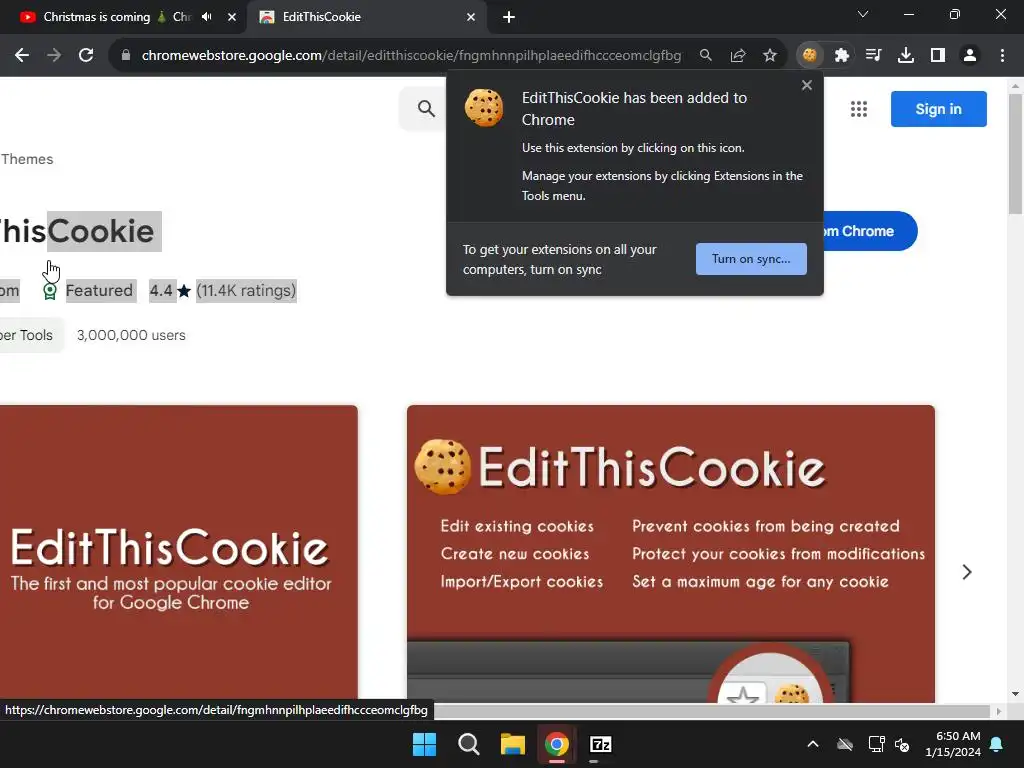Click Remove from Chrome button
Viewport: 1024px width, 768px height.
(870, 231)
